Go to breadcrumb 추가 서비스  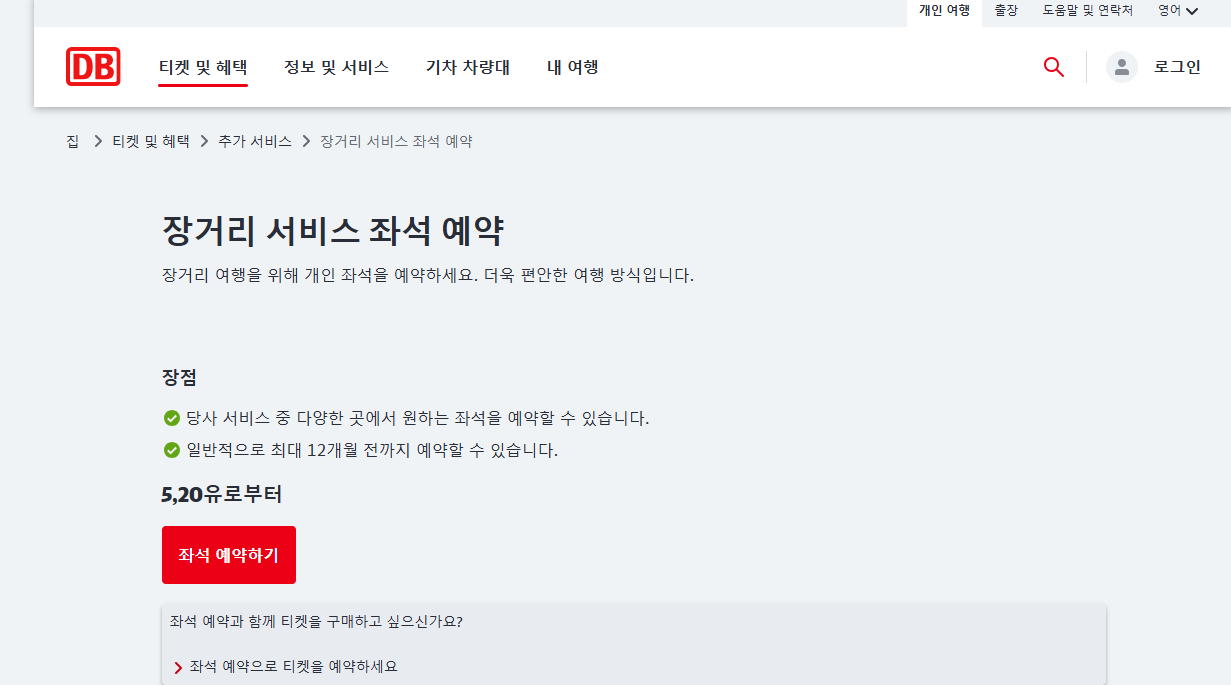(x=255, y=141)
